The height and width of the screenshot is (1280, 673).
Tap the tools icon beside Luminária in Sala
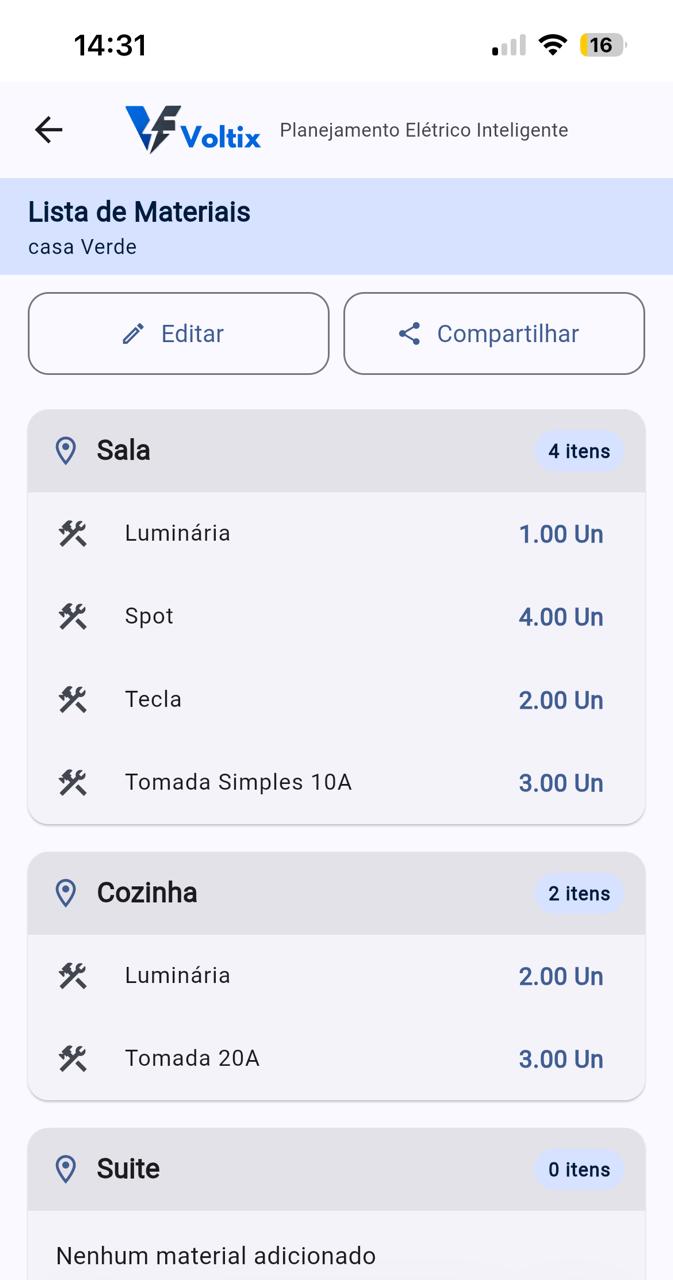coord(72,533)
